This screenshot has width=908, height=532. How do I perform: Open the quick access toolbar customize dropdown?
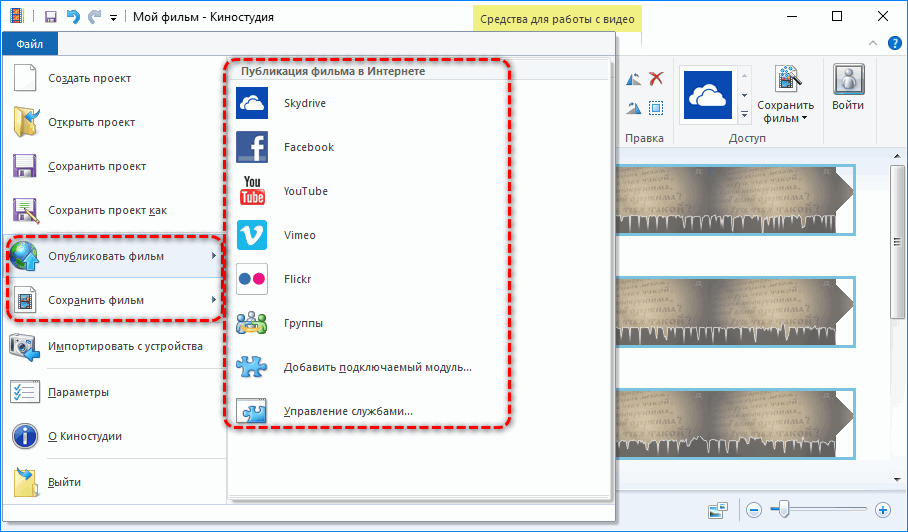(x=113, y=18)
